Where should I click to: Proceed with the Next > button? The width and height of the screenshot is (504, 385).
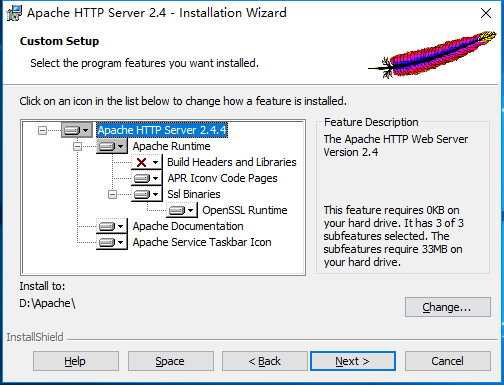[353, 361]
